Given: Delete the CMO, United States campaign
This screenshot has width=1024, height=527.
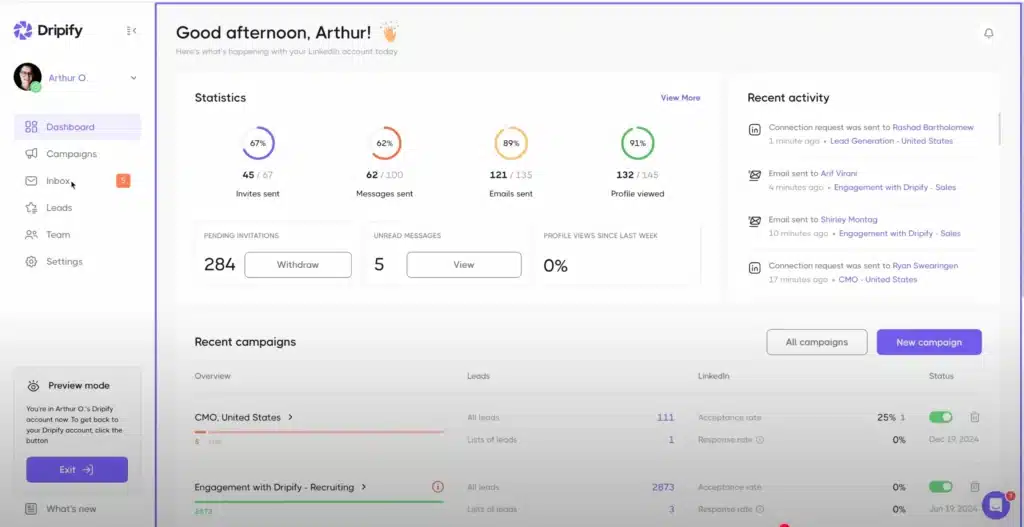Looking at the screenshot, I should pos(974,417).
